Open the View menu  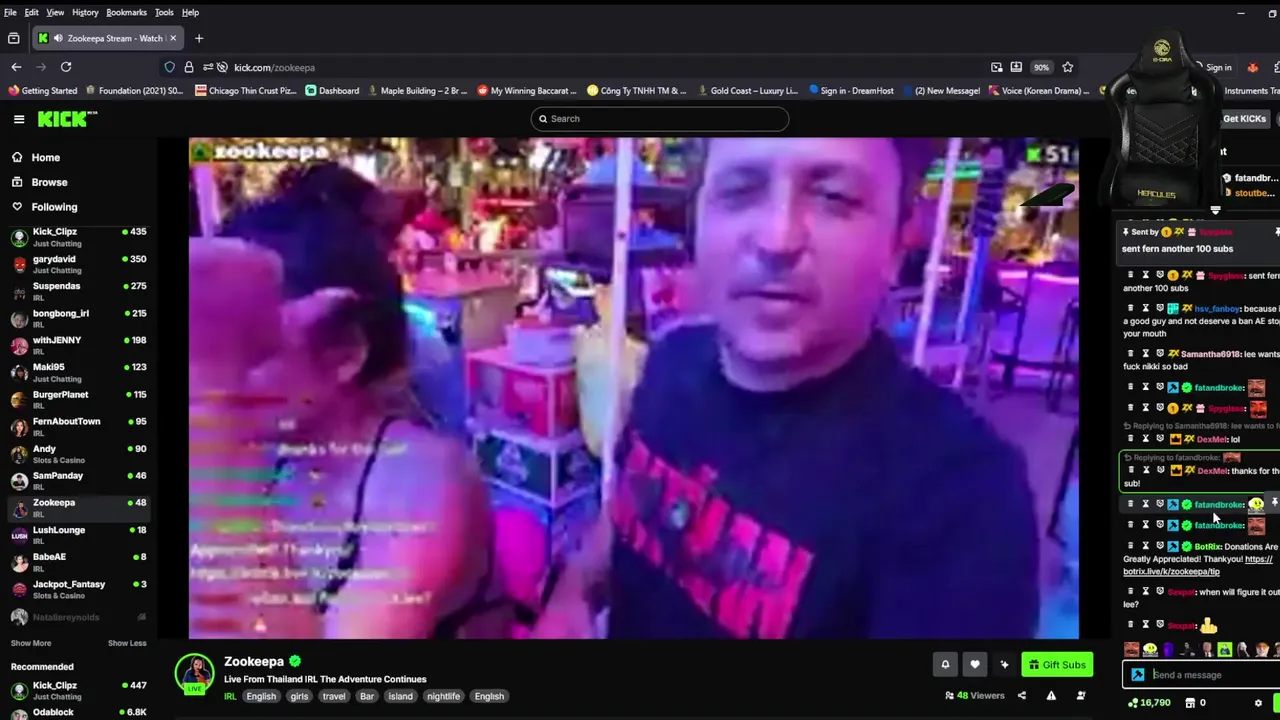pyautogui.click(x=55, y=12)
